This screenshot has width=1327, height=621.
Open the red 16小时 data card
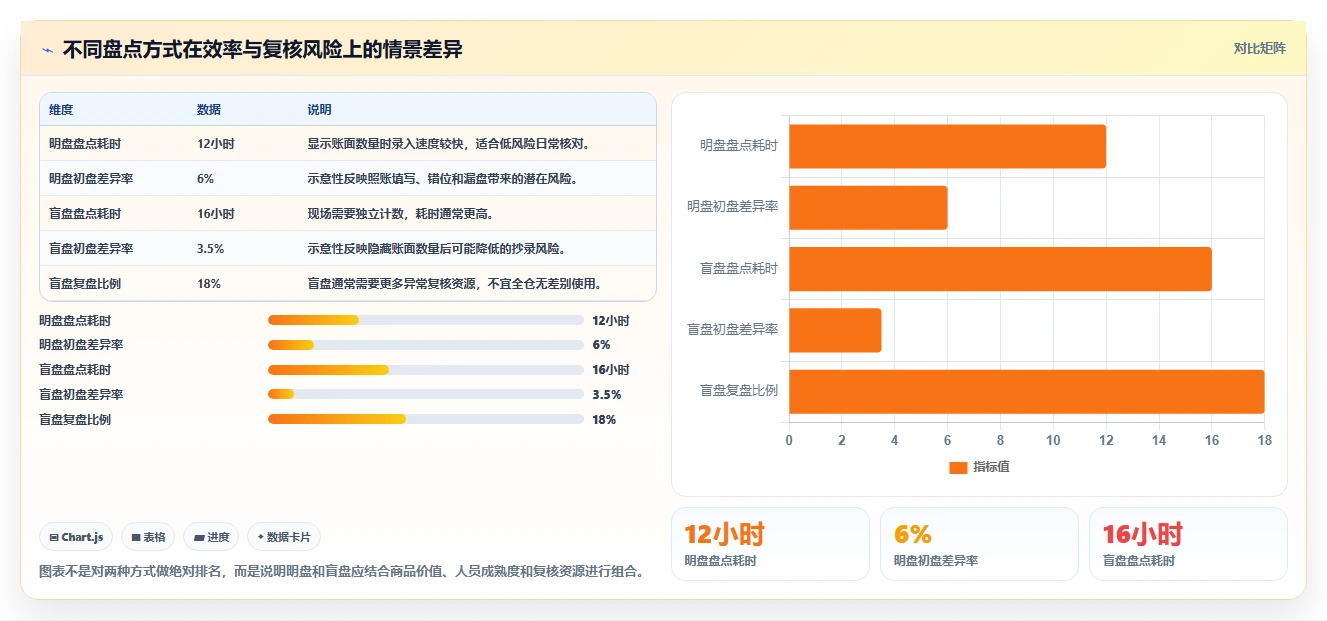tap(1188, 544)
